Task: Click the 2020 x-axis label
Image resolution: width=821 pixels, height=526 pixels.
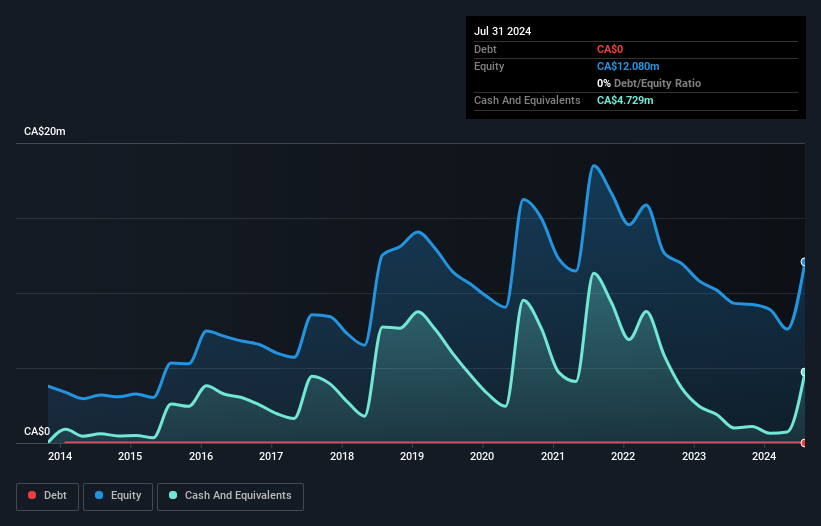Action: click(x=482, y=456)
